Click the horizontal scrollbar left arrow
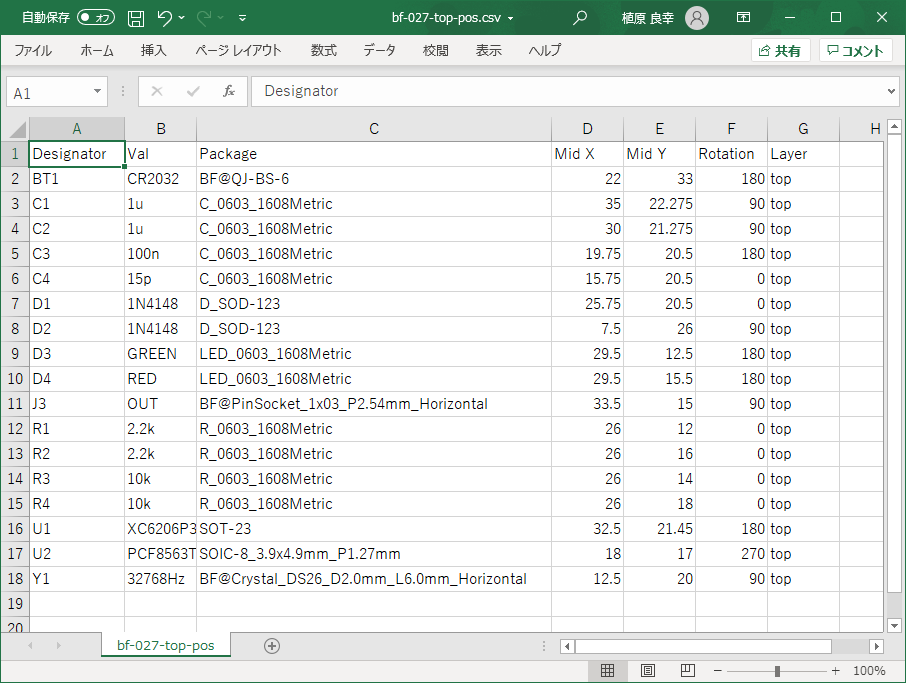Screen dimensions: 906x683 567,646
